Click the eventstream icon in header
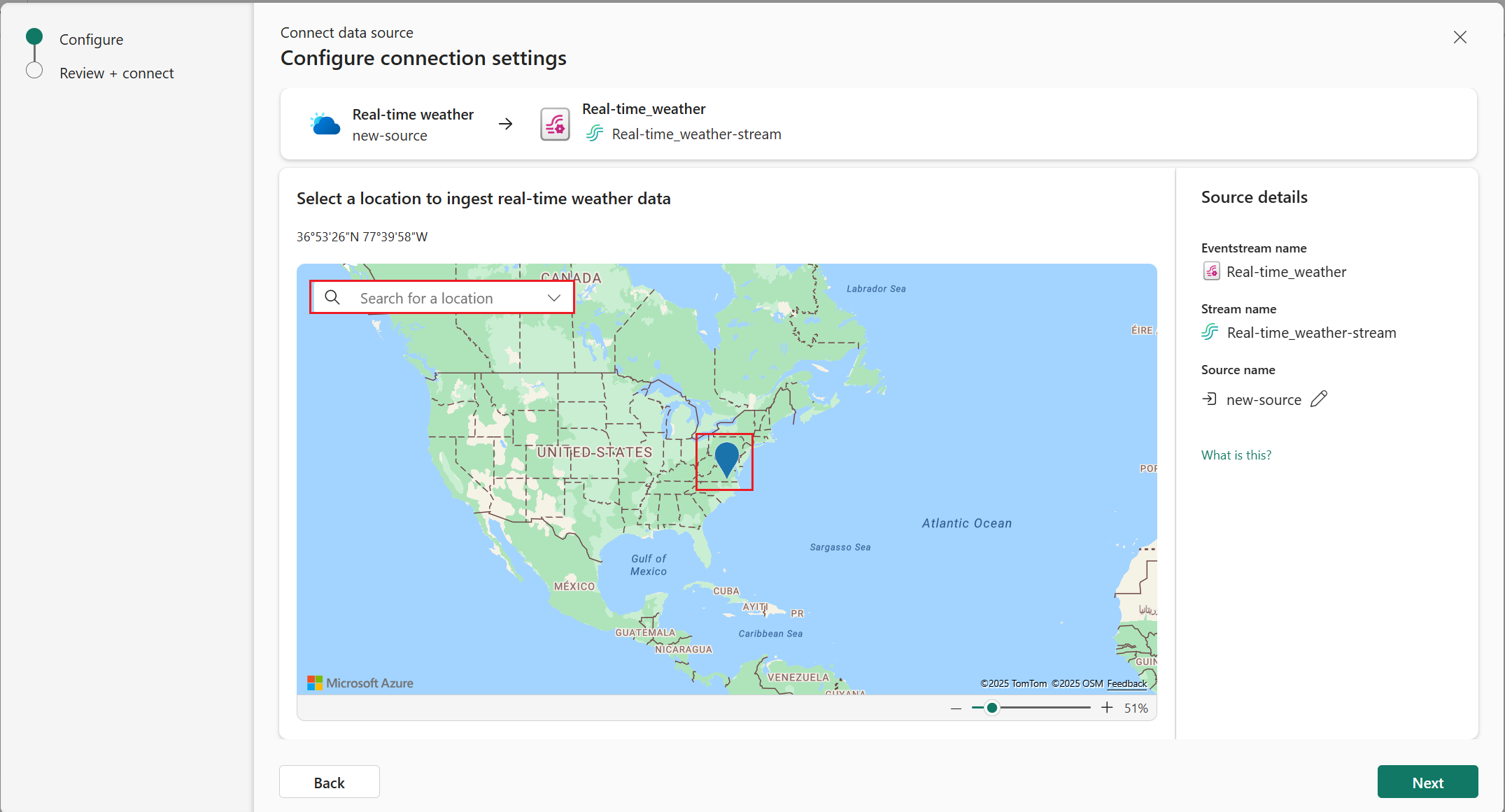 click(x=555, y=124)
